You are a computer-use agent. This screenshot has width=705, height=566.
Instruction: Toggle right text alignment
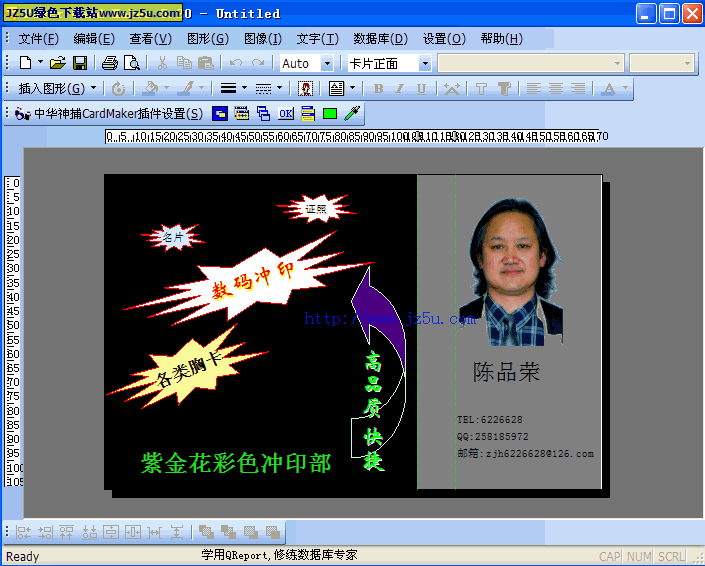(578, 89)
